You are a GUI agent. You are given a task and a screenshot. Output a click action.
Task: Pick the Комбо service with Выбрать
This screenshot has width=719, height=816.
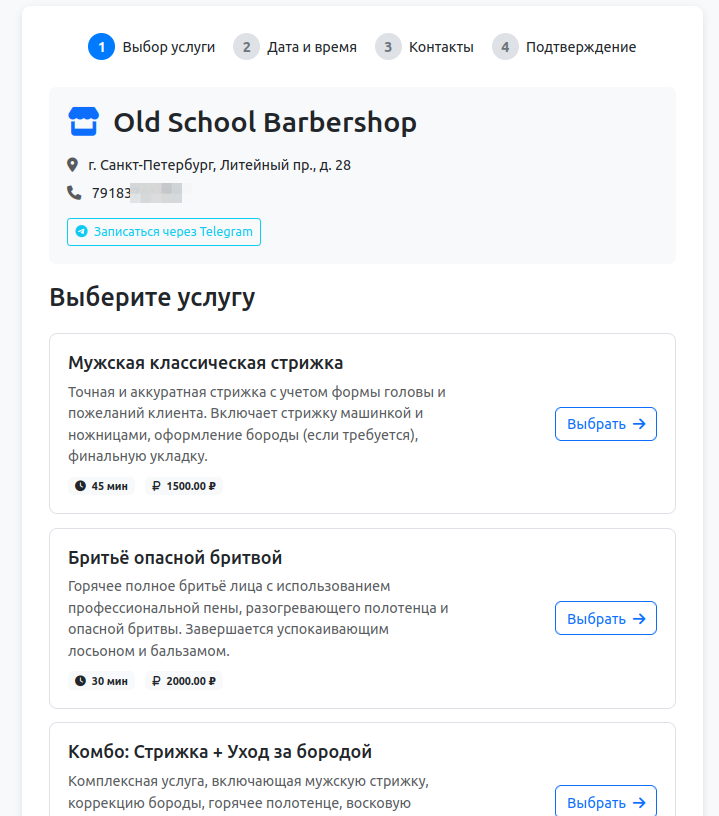[x=605, y=802]
